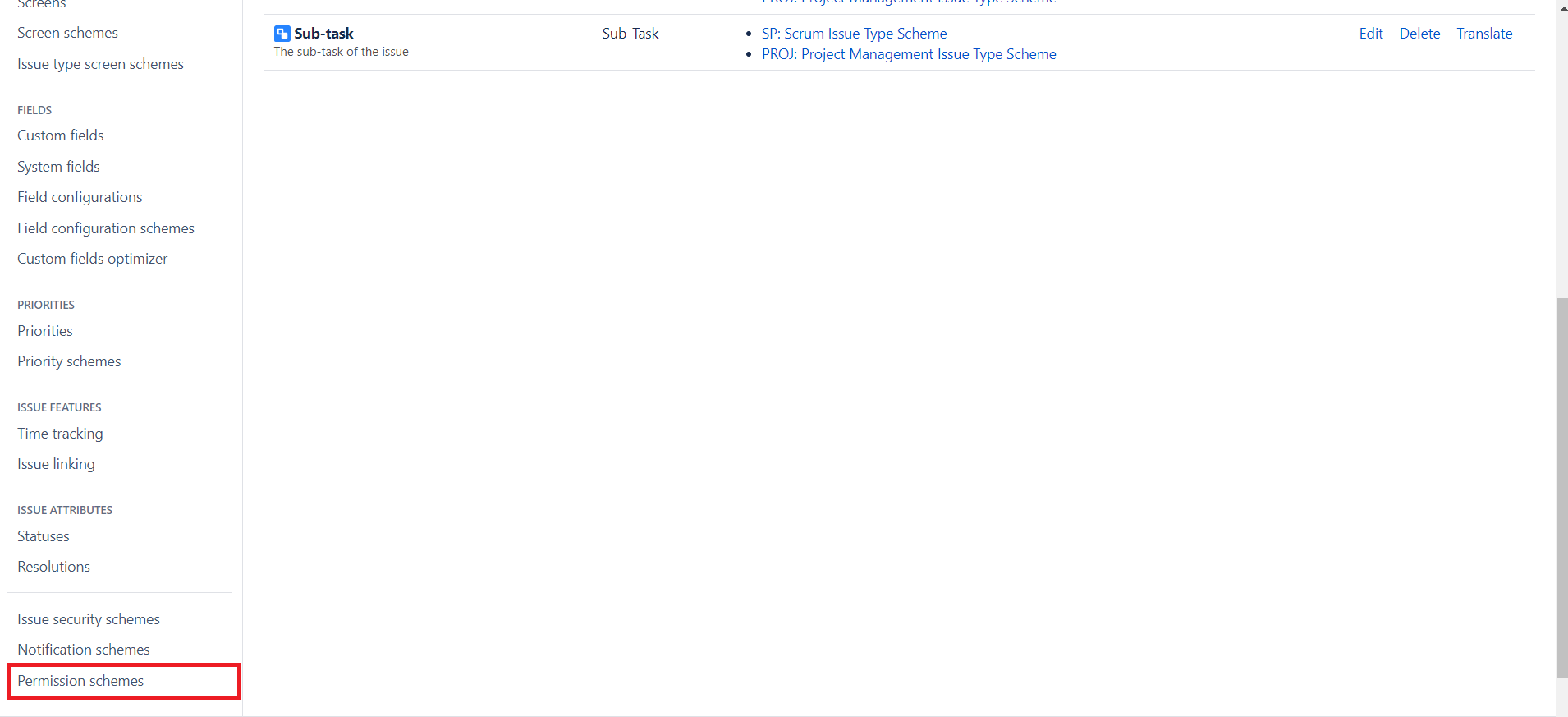The image size is (1568, 717).
Task: Open Custom fields page
Action: (x=61, y=136)
